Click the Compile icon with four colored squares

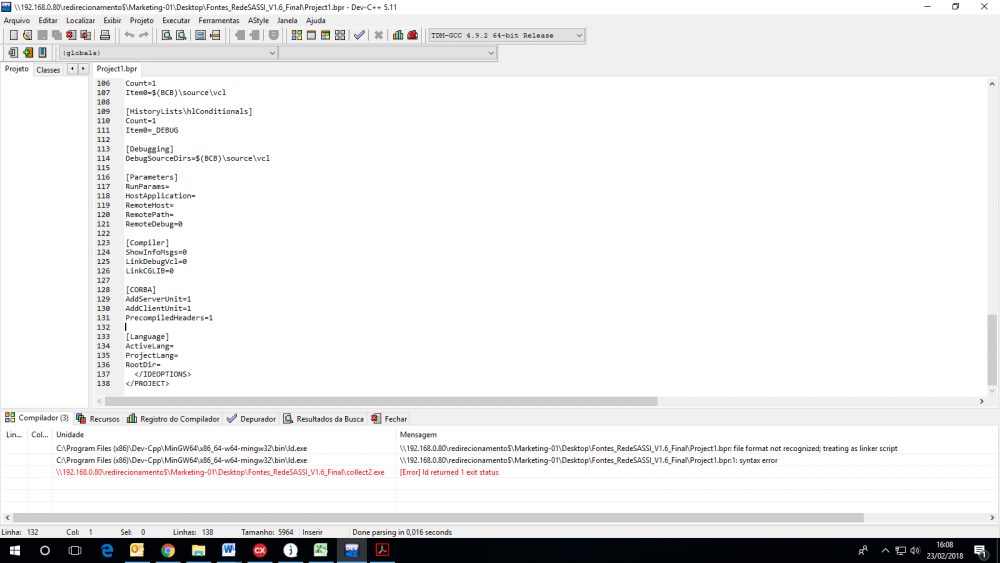tap(297, 35)
